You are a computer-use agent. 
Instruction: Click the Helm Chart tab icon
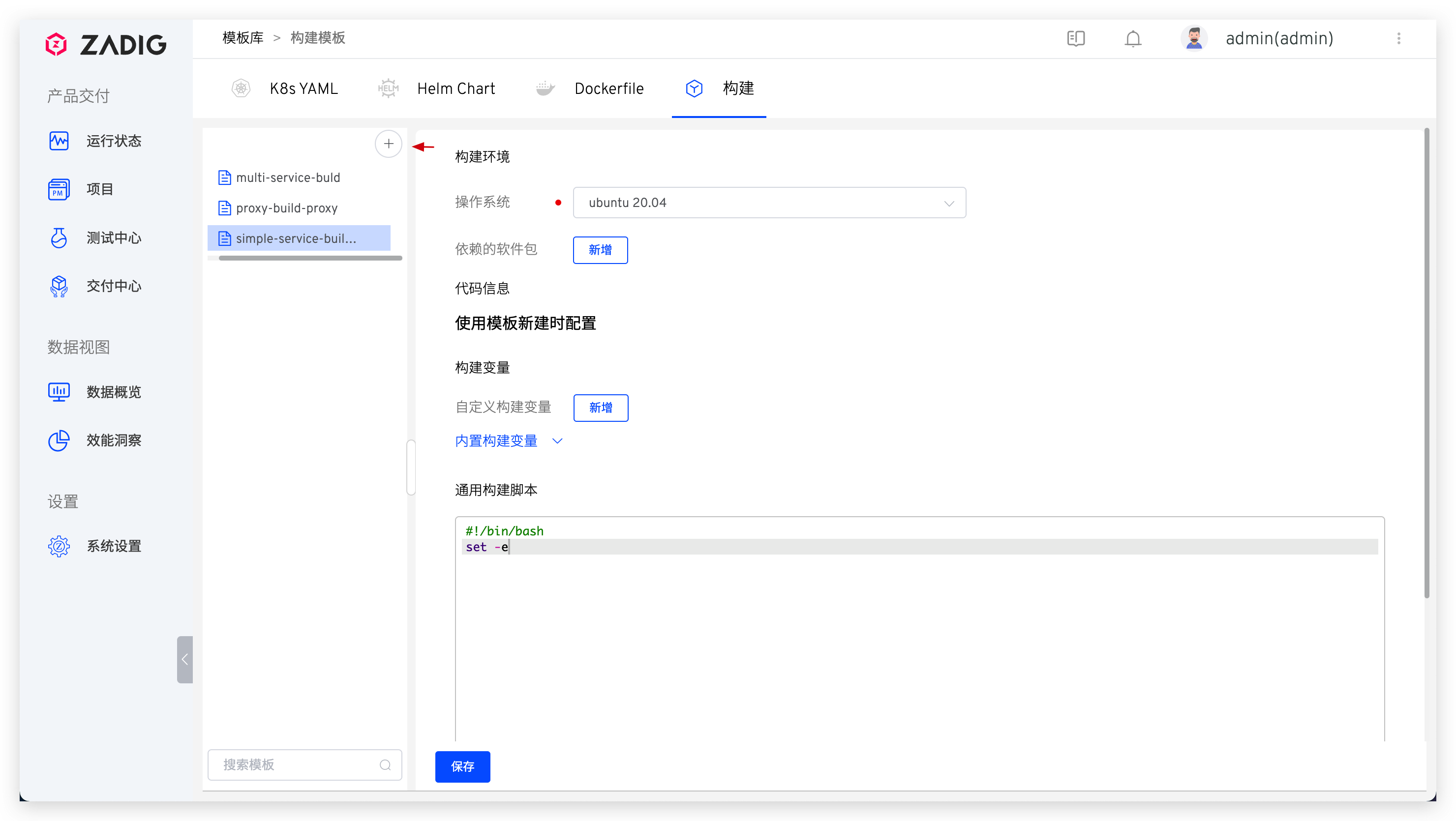(388, 88)
